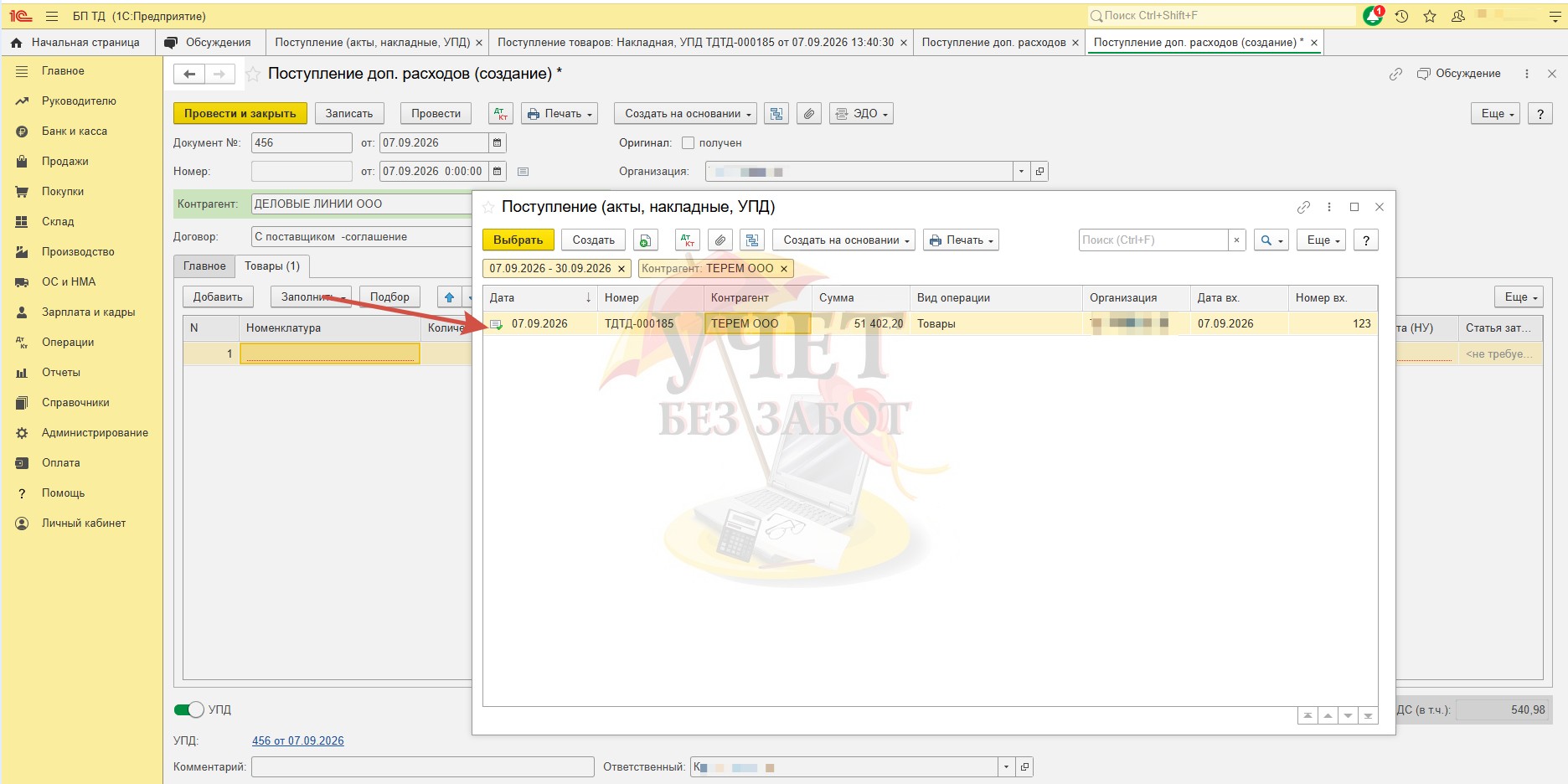Clear the dialog search field cross
The image size is (1568, 784).
coord(1237,240)
